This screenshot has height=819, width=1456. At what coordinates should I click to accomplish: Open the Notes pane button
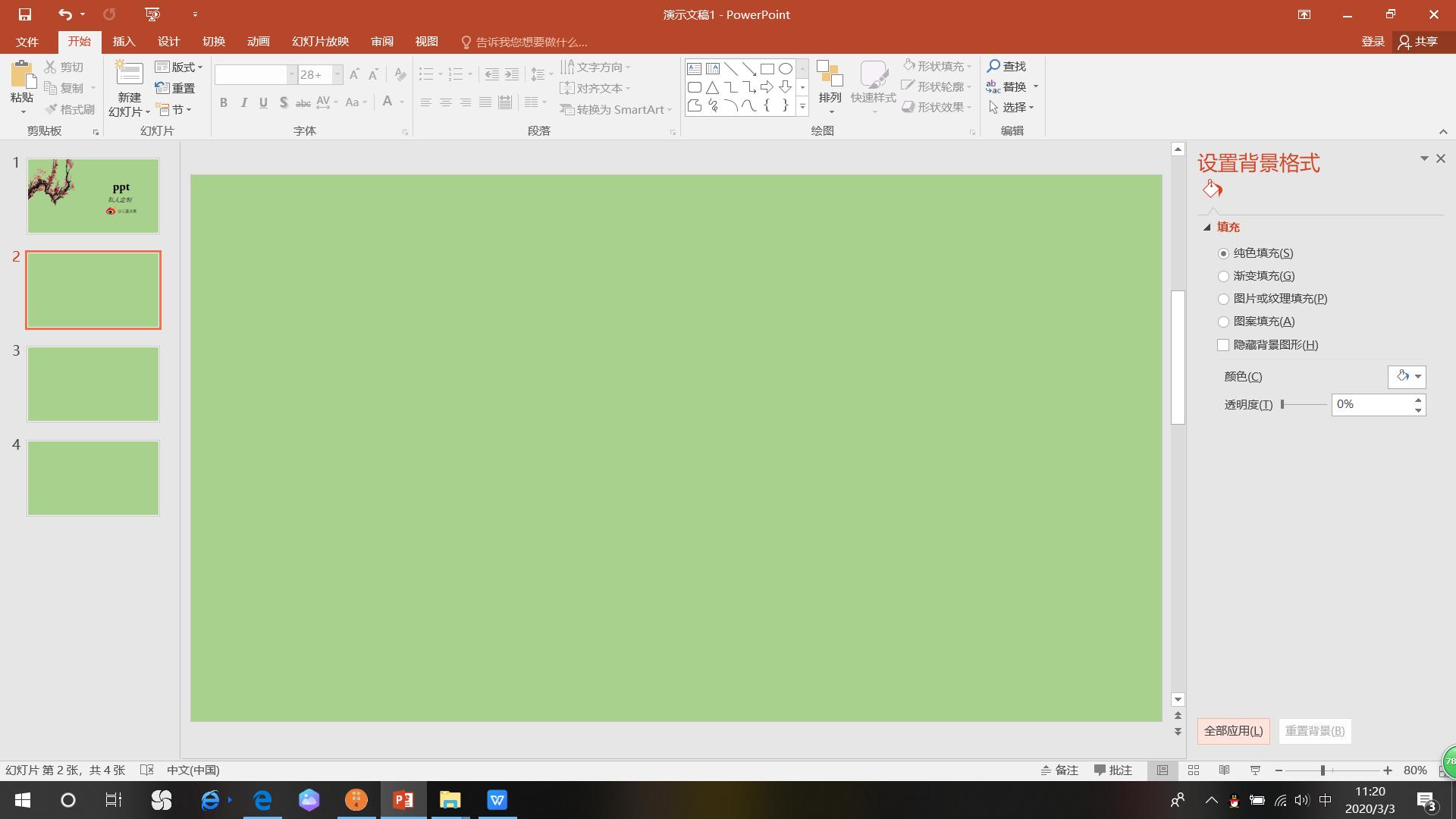[1059, 770]
